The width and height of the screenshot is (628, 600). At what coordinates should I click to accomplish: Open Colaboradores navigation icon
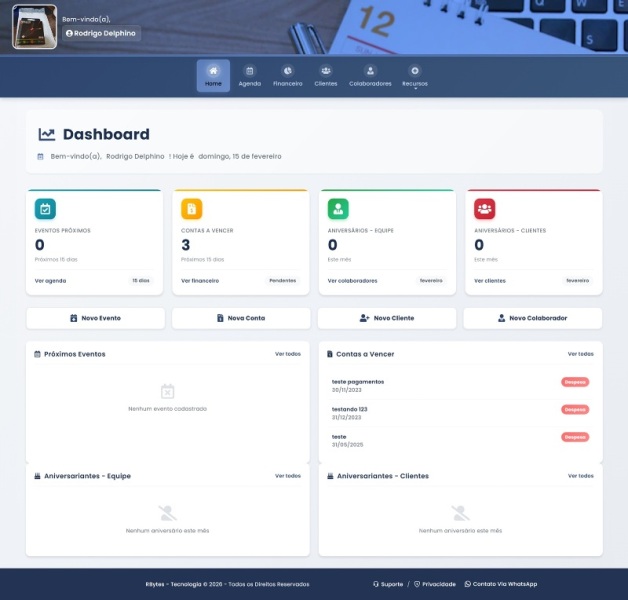[x=370, y=71]
